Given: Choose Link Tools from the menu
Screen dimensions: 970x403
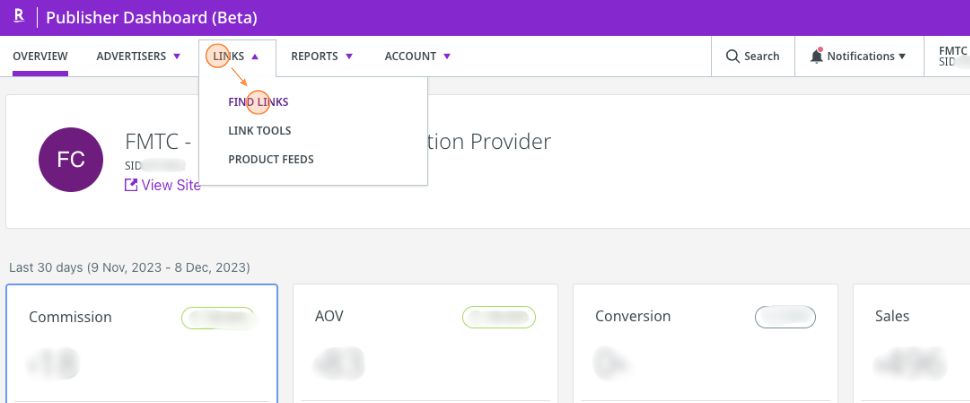Looking at the screenshot, I should (259, 131).
